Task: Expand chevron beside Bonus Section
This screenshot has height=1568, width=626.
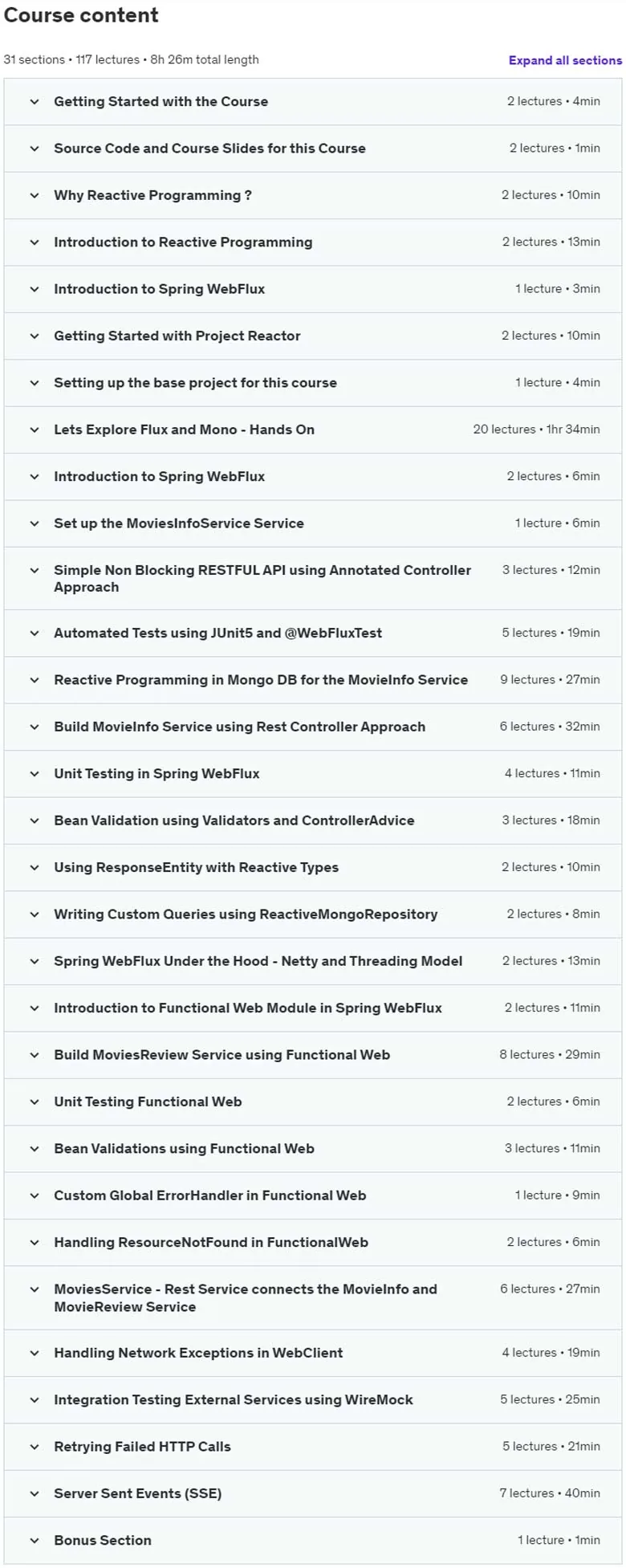Action: pos(35,1541)
